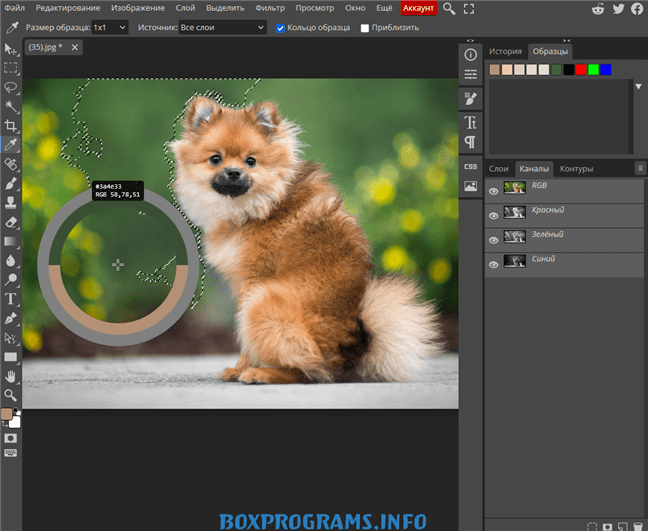
Task: Hide the Красный channel
Action: tap(493, 215)
